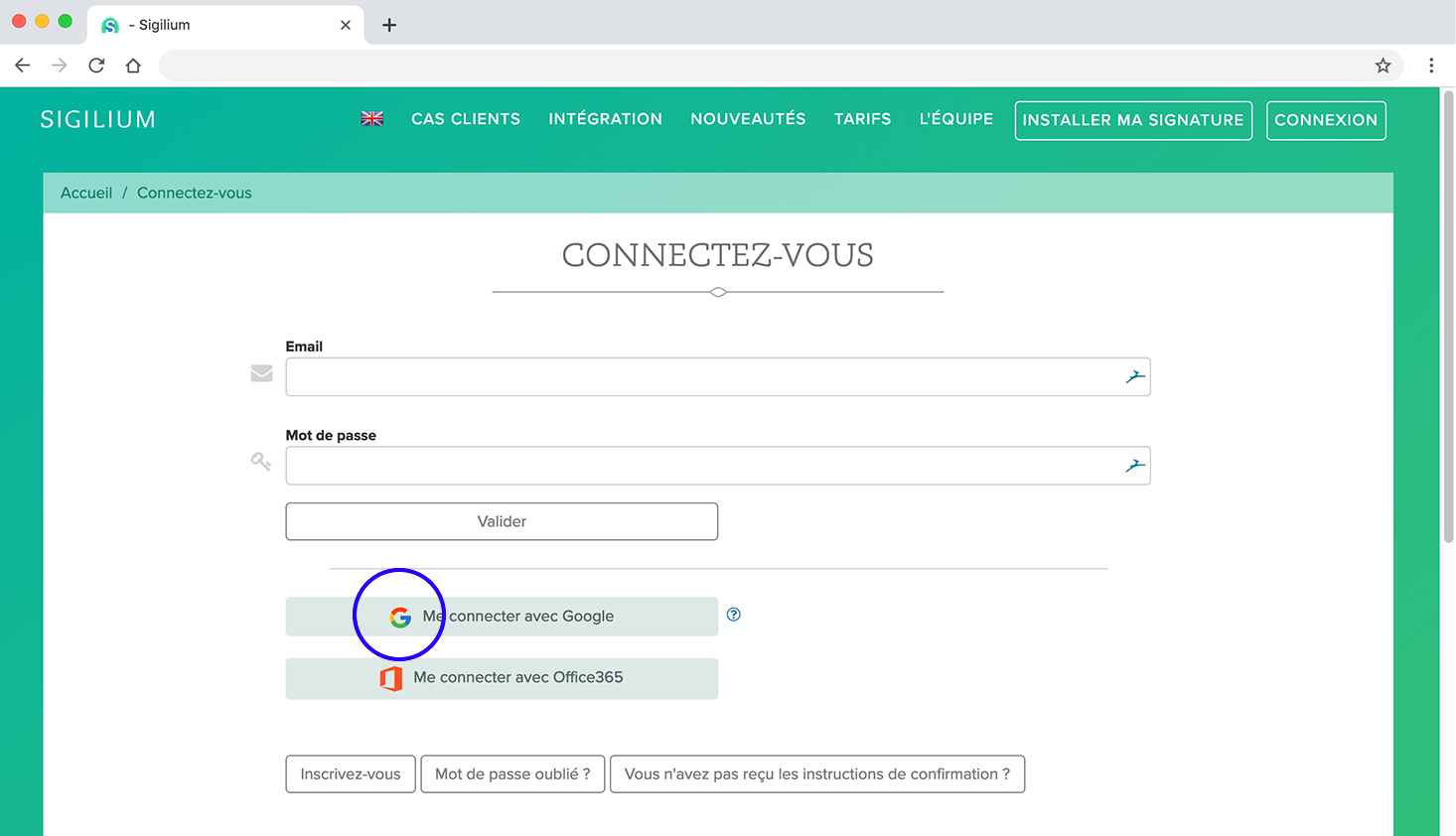Click INSTALLER MA SIGNATURE button

click(1133, 120)
